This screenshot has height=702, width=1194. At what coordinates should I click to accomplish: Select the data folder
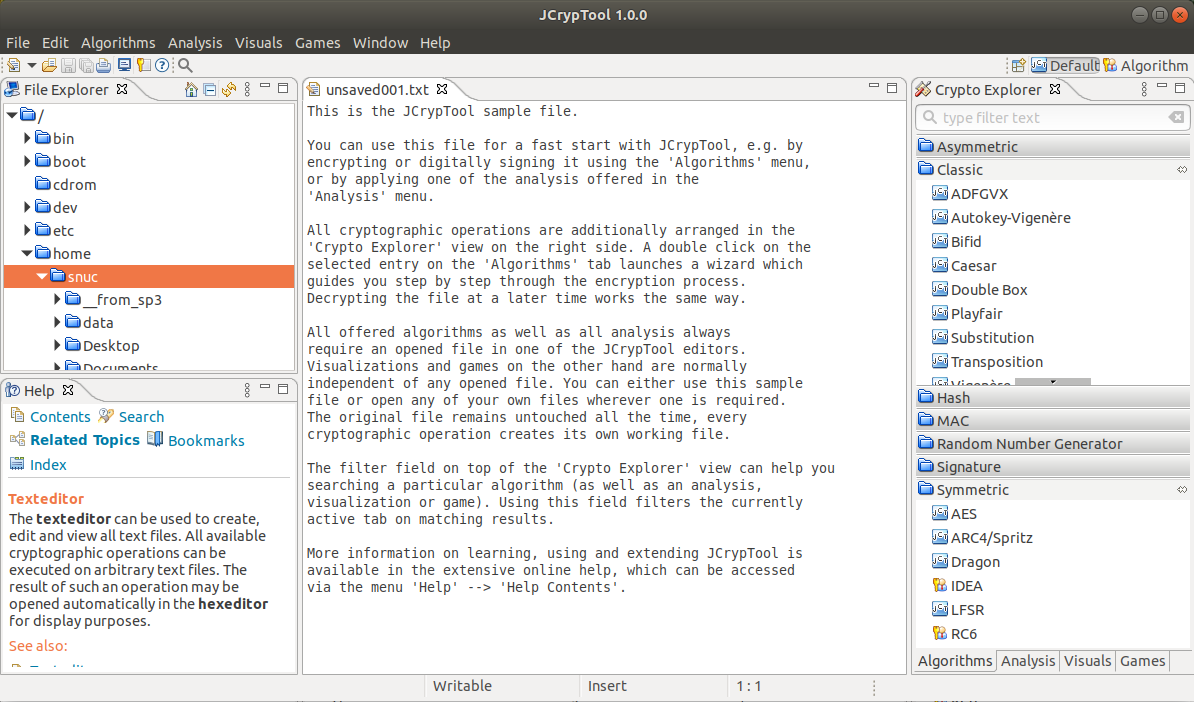pos(97,322)
